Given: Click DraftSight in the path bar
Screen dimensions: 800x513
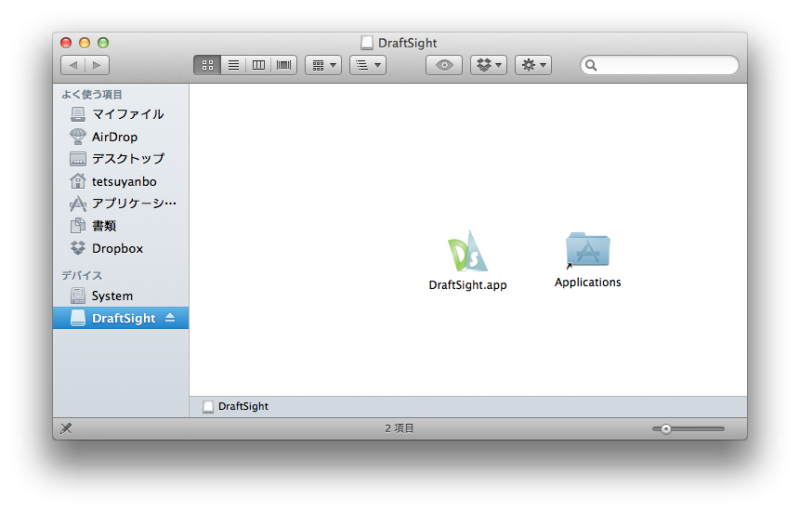Looking at the screenshot, I should point(236,406).
